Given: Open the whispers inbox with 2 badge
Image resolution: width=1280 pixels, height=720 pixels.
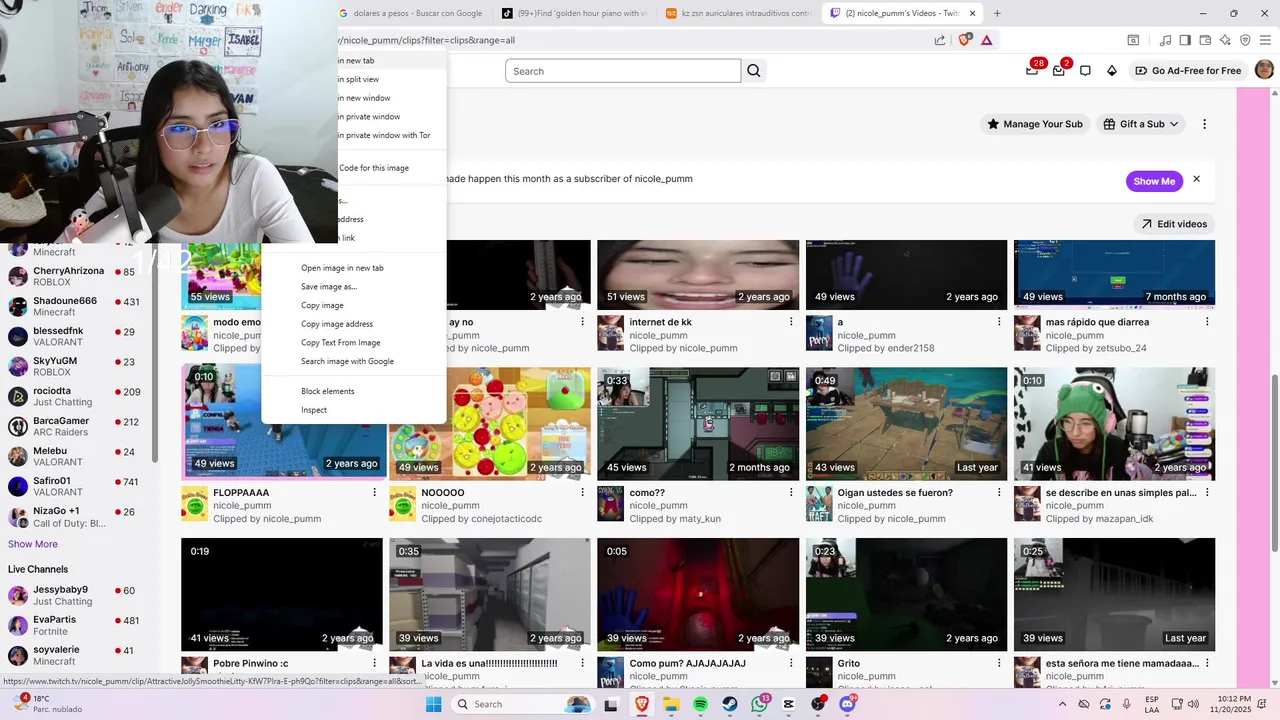Looking at the screenshot, I should point(1059,70).
